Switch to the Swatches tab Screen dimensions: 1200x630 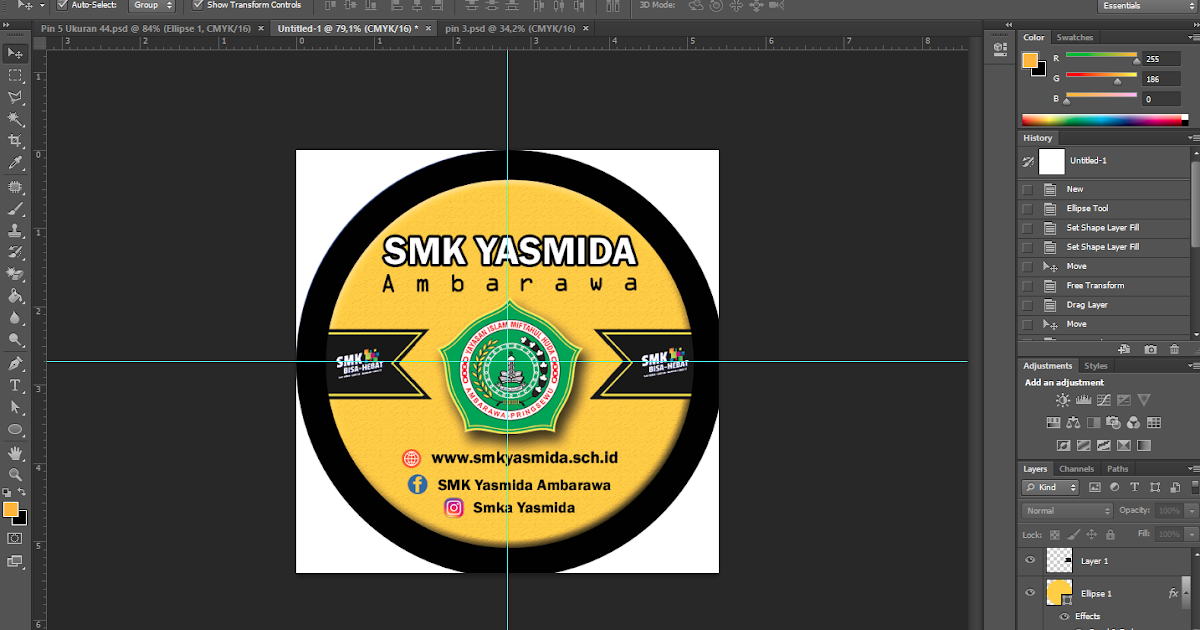click(1076, 37)
